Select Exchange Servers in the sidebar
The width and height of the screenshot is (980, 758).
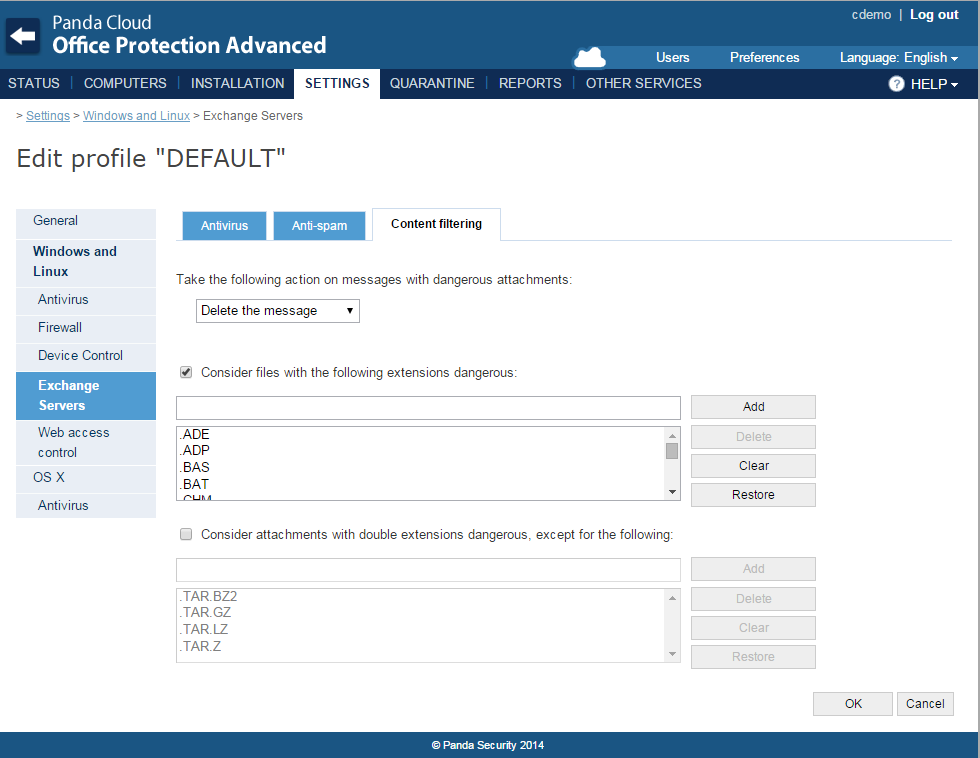click(x=86, y=396)
